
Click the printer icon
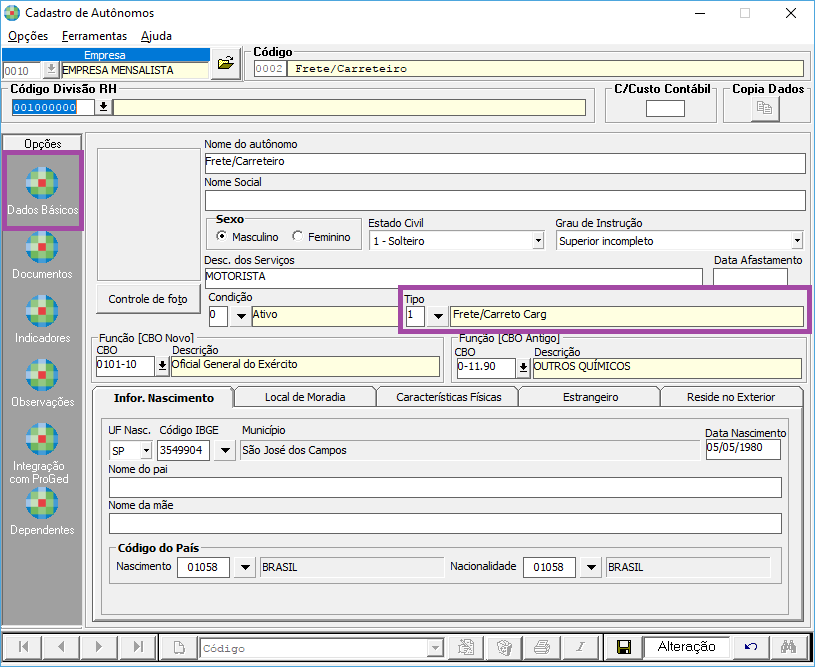[x=542, y=647]
